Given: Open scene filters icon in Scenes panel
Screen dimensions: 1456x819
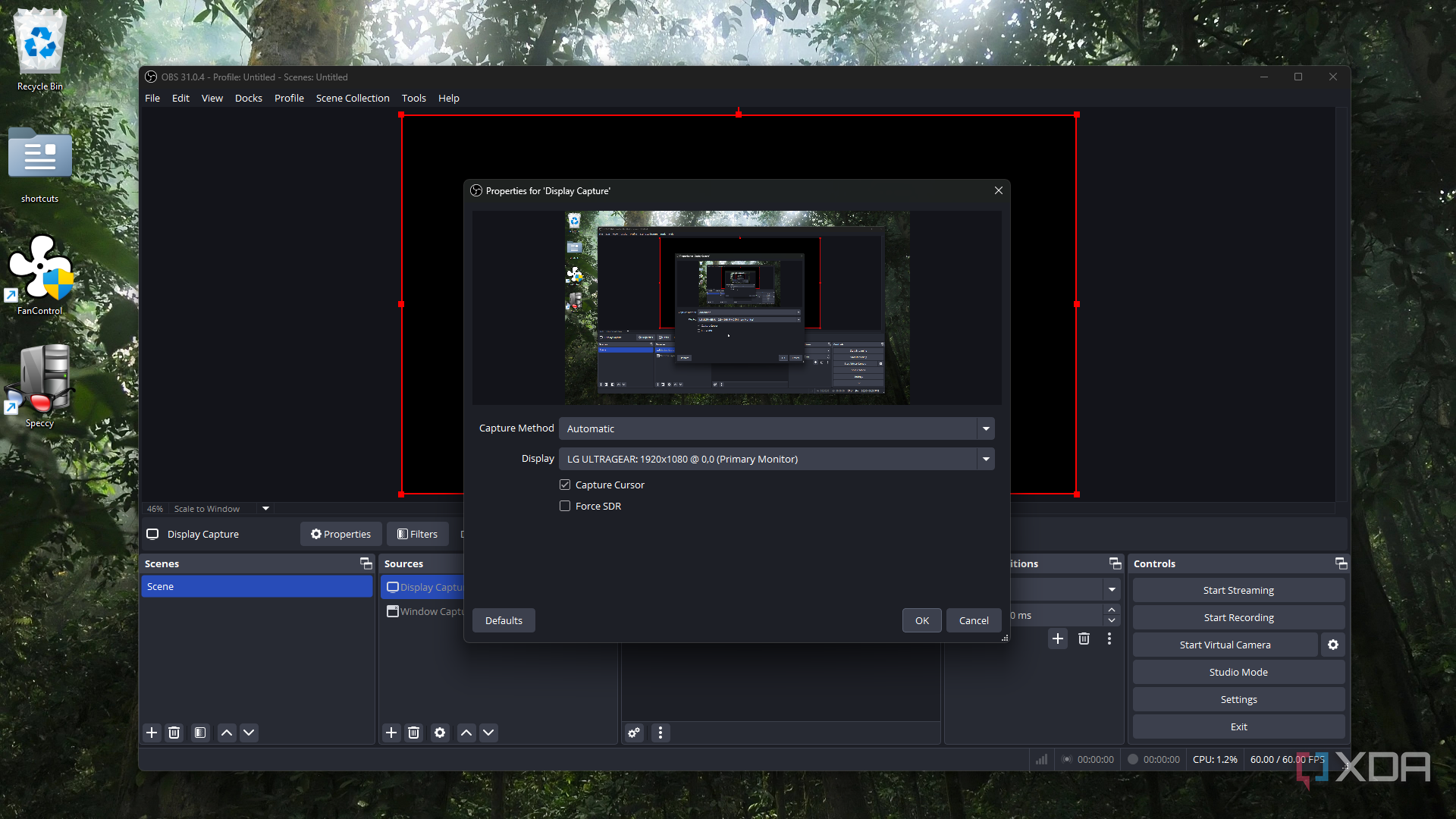Looking at the screenshot, I should (x=200, y=733).
